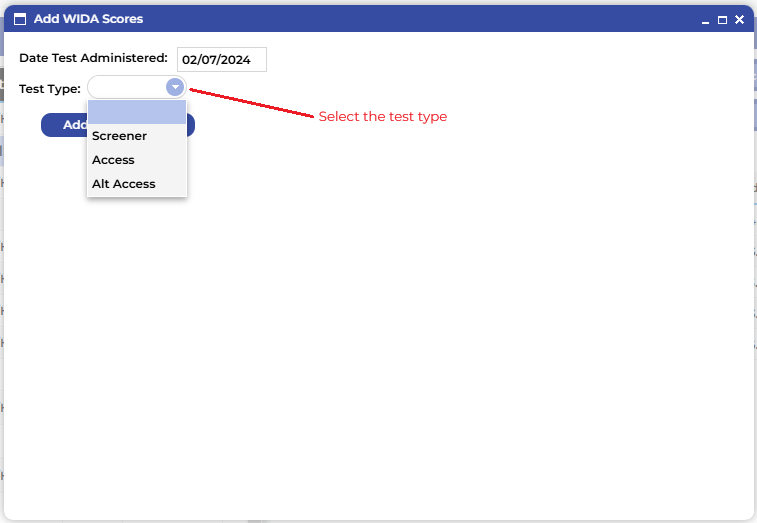The height and width of the screenshot is (523, 757).
Task: Click the Test Type label
Action: pos(50,89)
